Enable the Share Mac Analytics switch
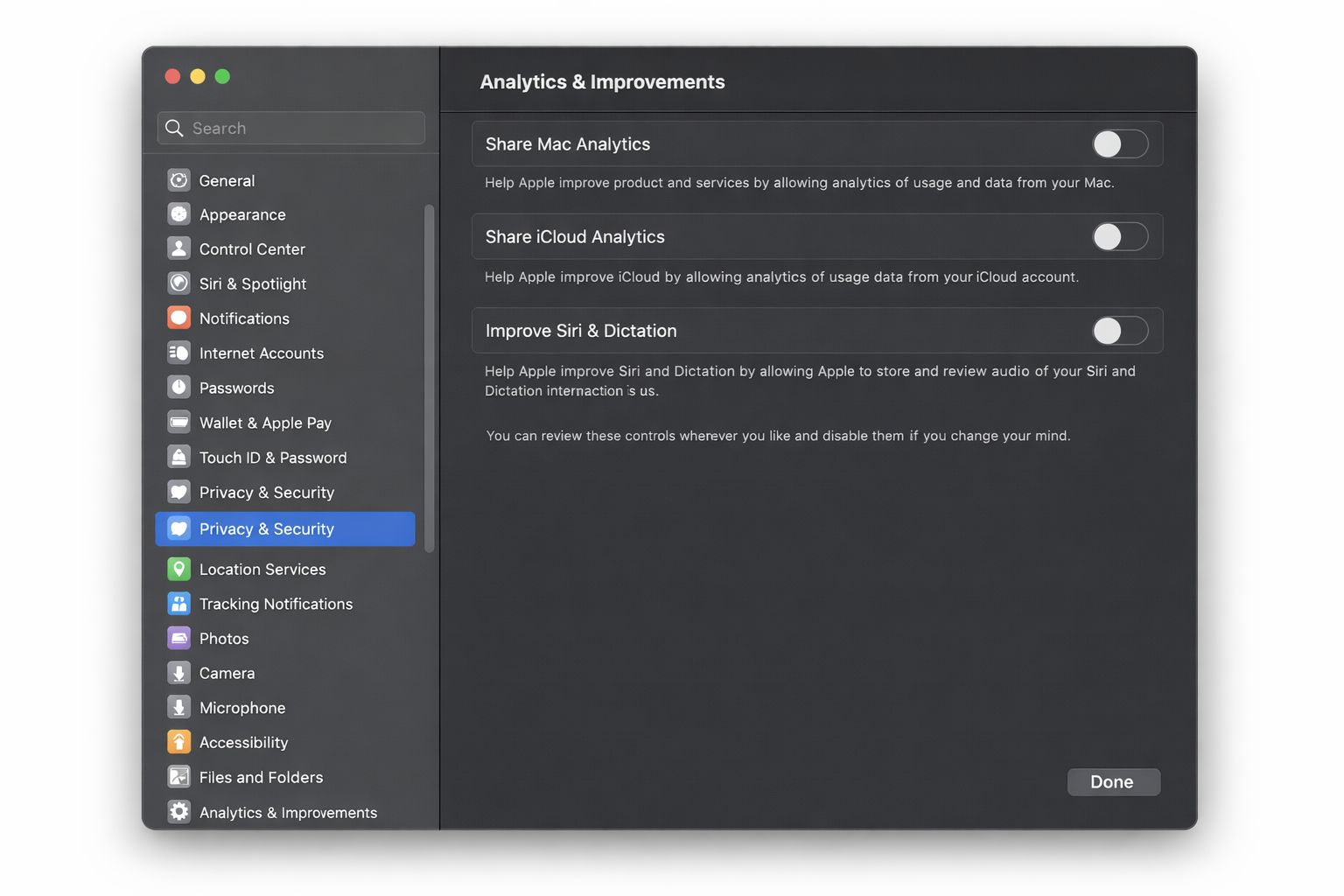This screenshot has width=1344, height=896. coord(1119,144)
